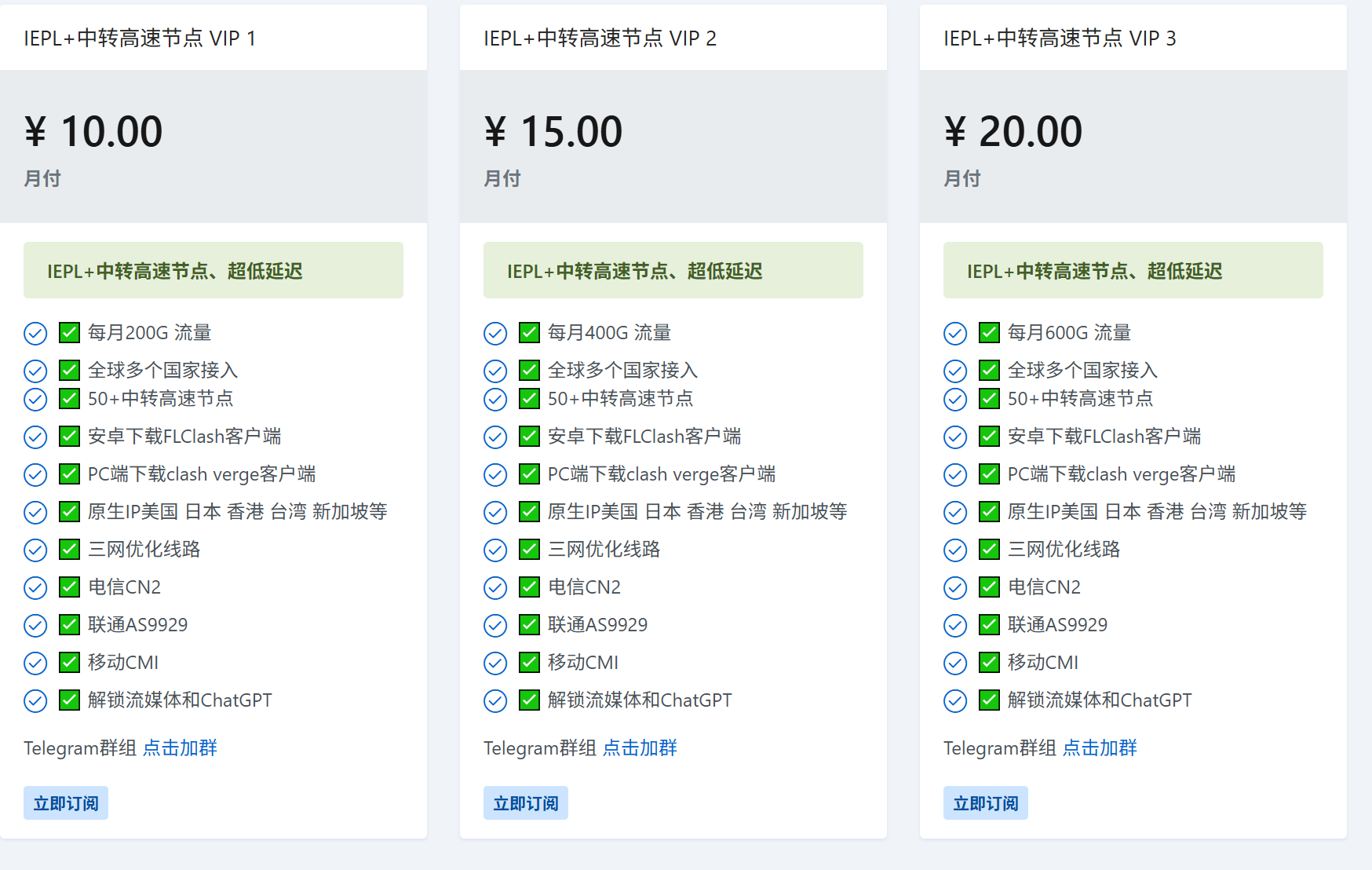Click VIP 3 blue check icon for 全球多个国家接入
This screenshot has height=870, width=1372.
[955, 371]
